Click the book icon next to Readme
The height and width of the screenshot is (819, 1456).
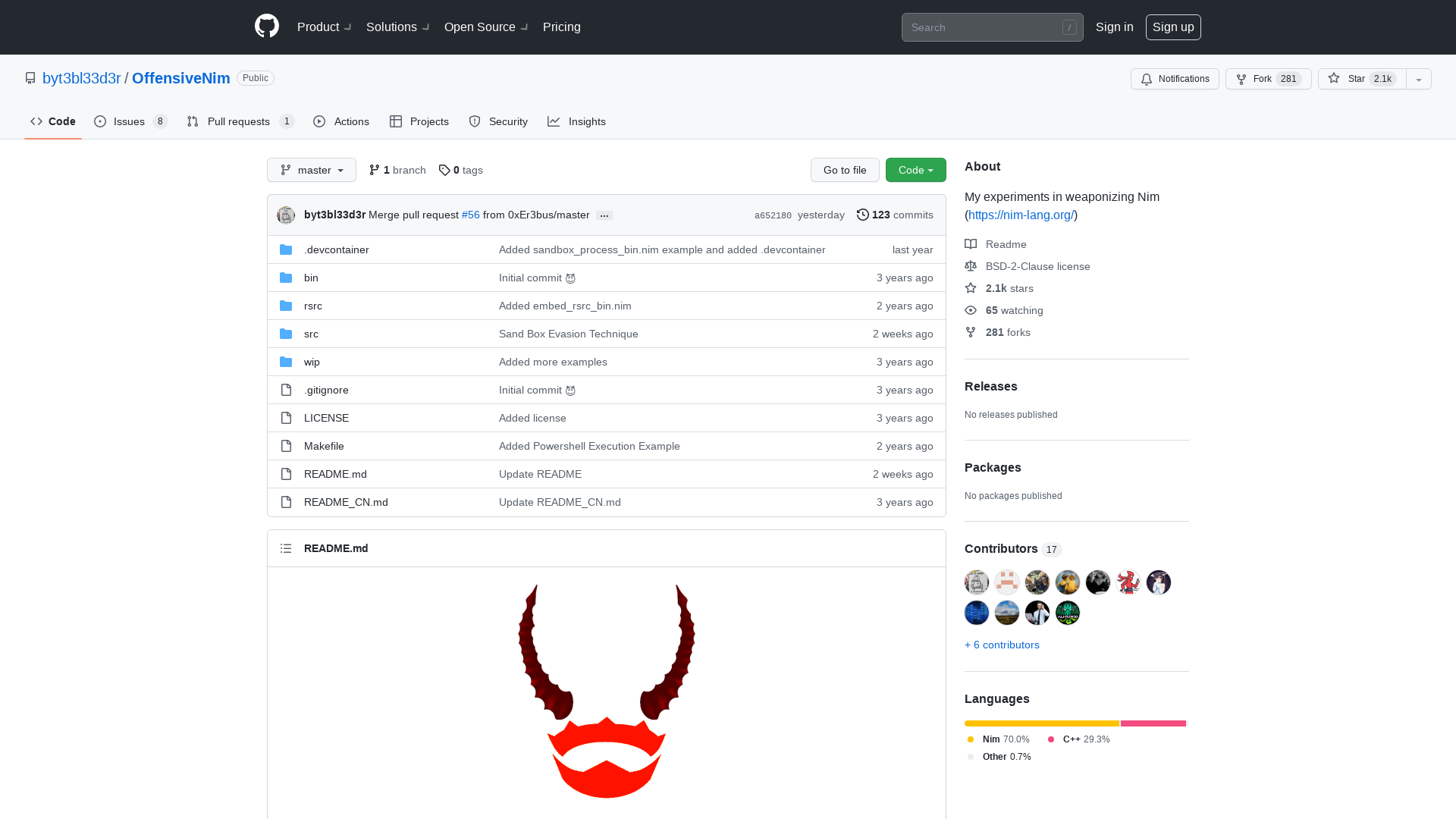[971, 244]
